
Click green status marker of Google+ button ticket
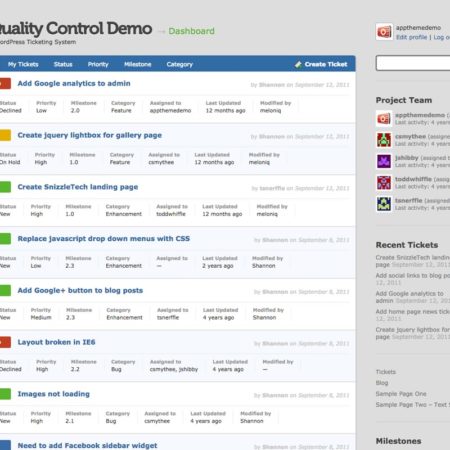coord(5,290)
